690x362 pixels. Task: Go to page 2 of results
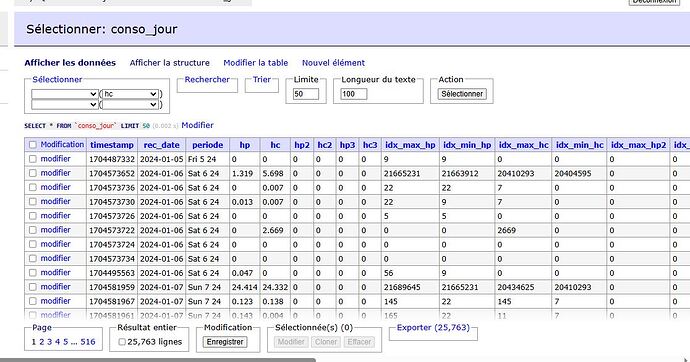(x=41, y=342)
